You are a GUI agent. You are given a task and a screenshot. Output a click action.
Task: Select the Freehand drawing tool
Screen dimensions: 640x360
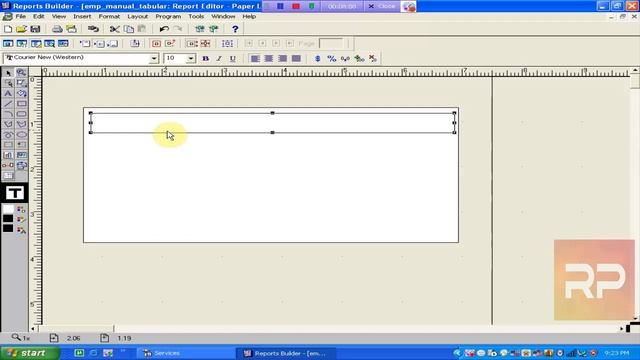pos(8,134)
